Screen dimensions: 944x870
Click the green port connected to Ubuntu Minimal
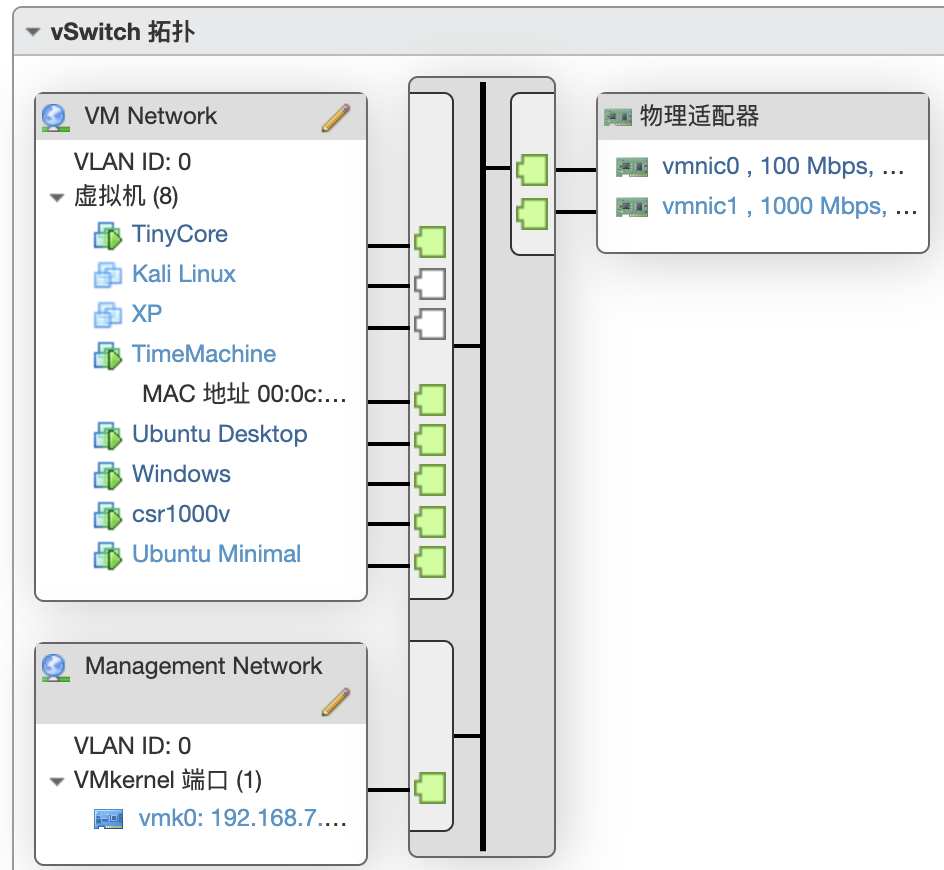[x=429, y=563]
